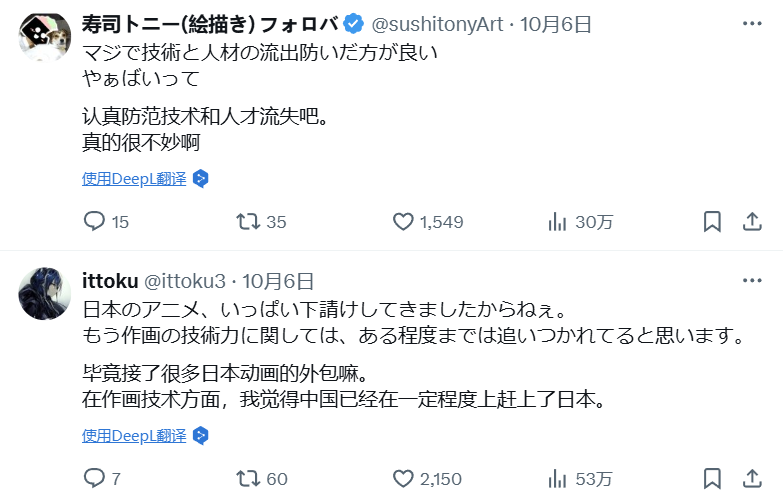This screenshot has width=783, height=504.
Task: Open ittoku's profile avatar
Action: (x=45, y=295)
